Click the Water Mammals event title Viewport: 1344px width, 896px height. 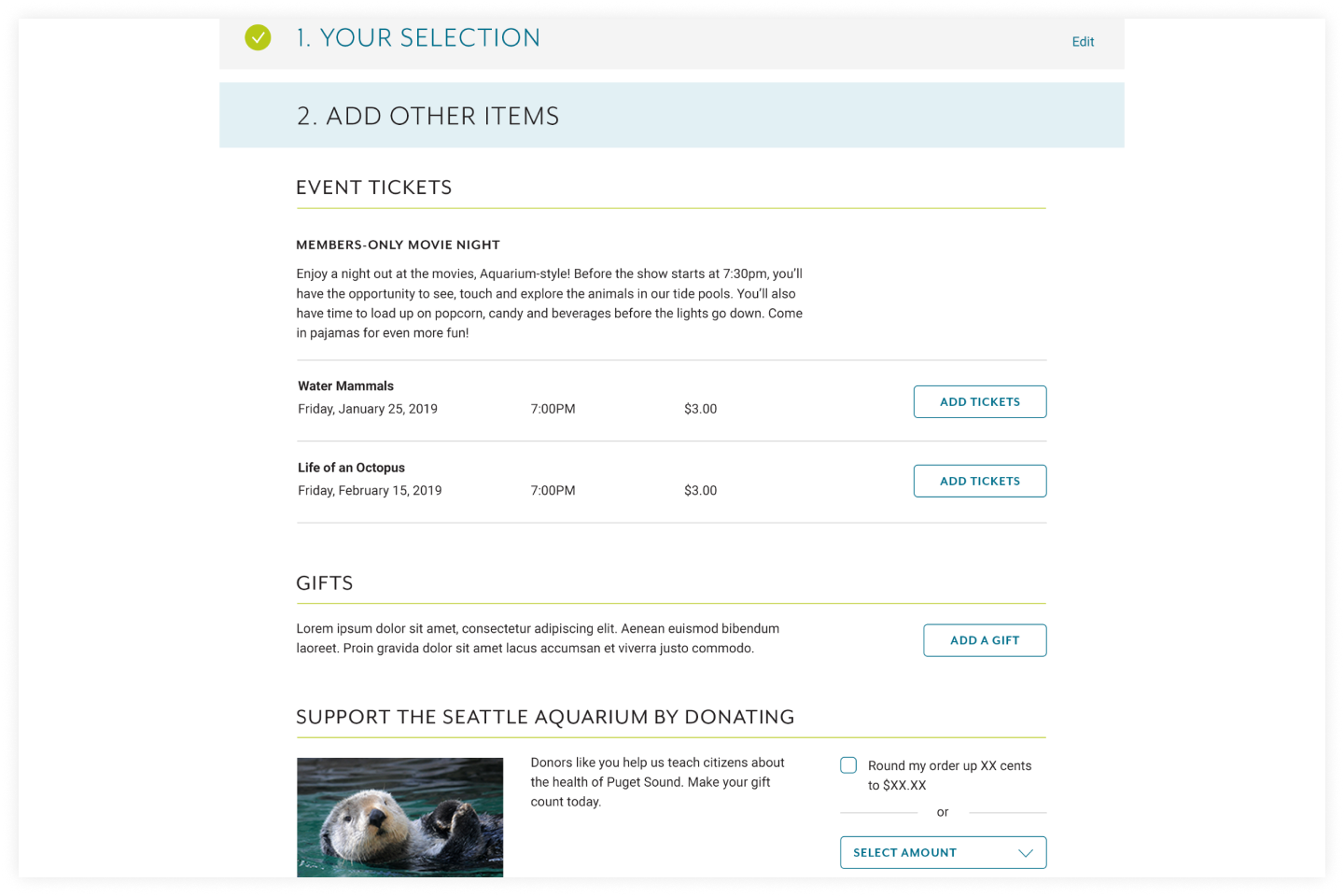click(345, 386)
